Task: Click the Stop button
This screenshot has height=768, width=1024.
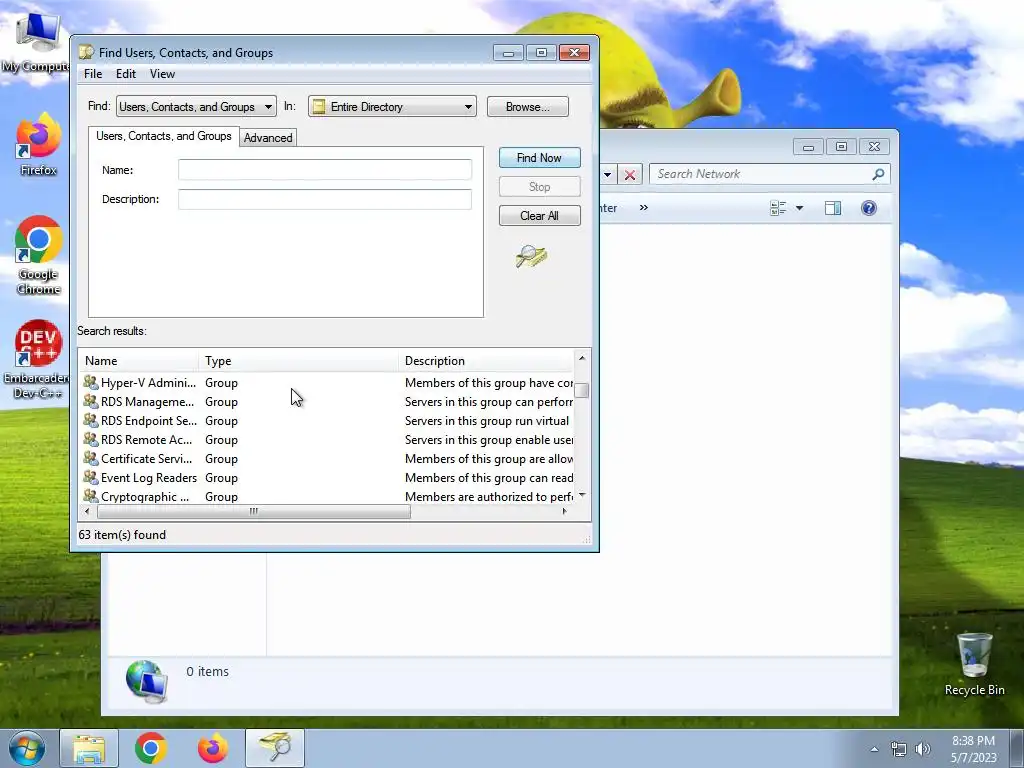Action: (539, 187)
